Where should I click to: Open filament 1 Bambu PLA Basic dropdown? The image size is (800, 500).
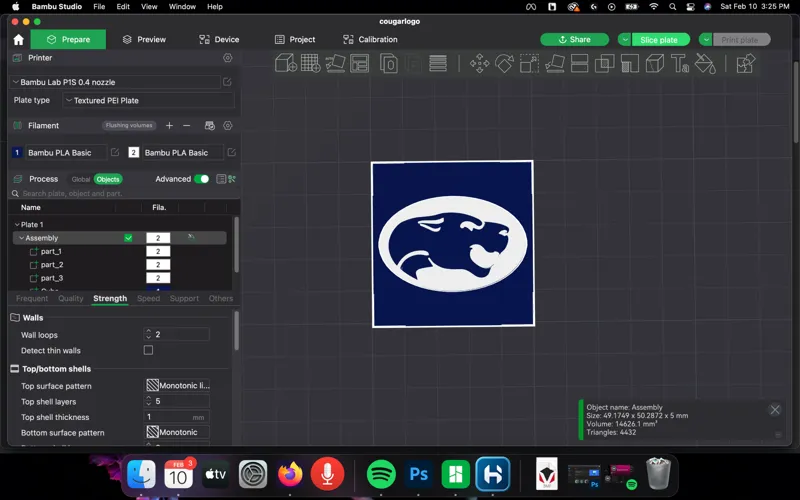point(66,152)
